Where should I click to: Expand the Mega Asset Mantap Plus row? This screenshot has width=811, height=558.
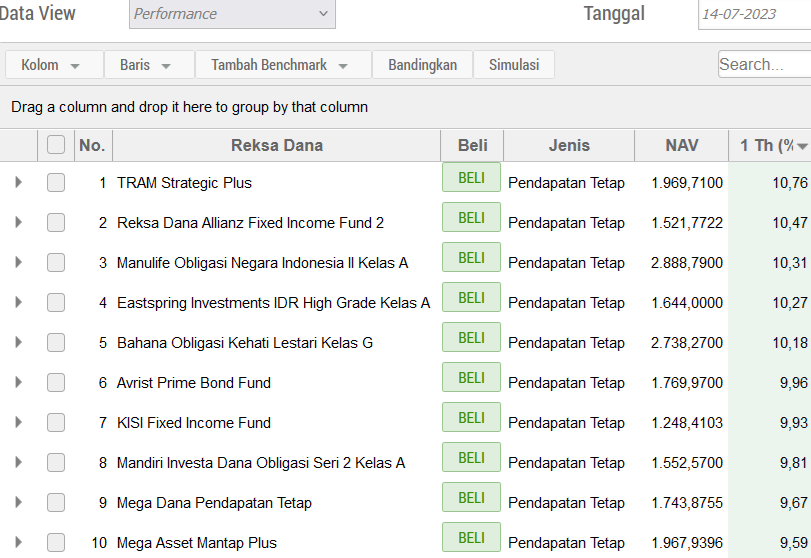(18, 542)
